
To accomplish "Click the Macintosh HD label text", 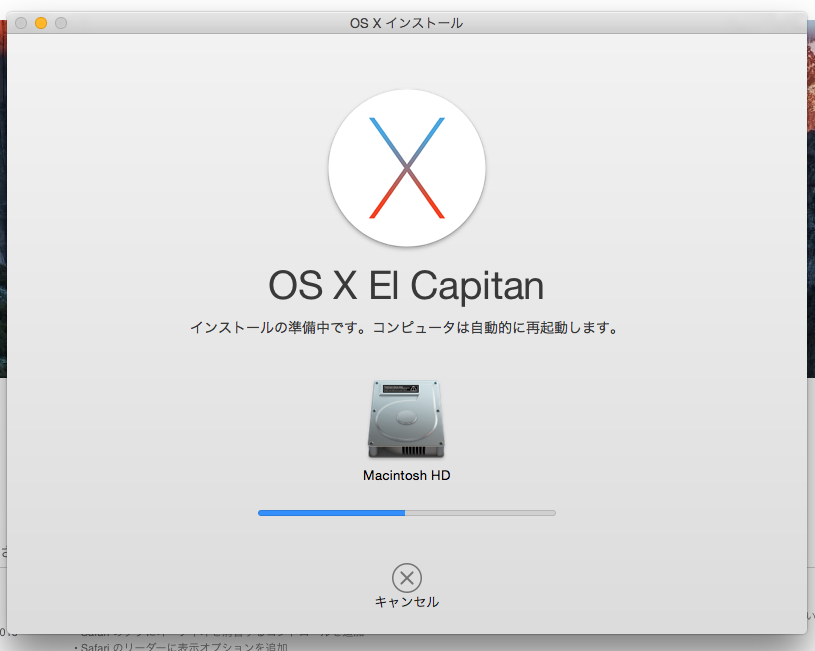I will (x=406, y=475).
